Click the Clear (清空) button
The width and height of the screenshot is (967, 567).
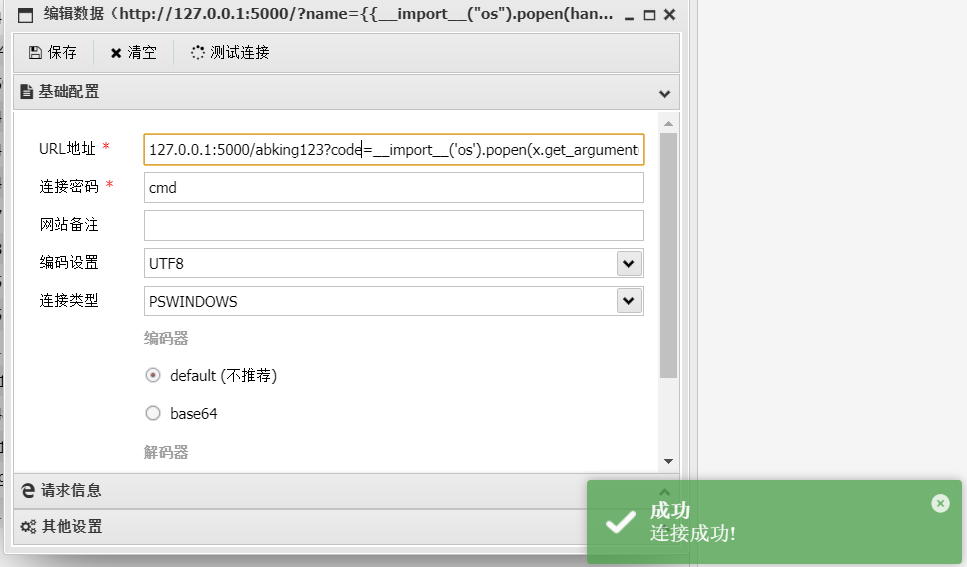pos(133,52)
